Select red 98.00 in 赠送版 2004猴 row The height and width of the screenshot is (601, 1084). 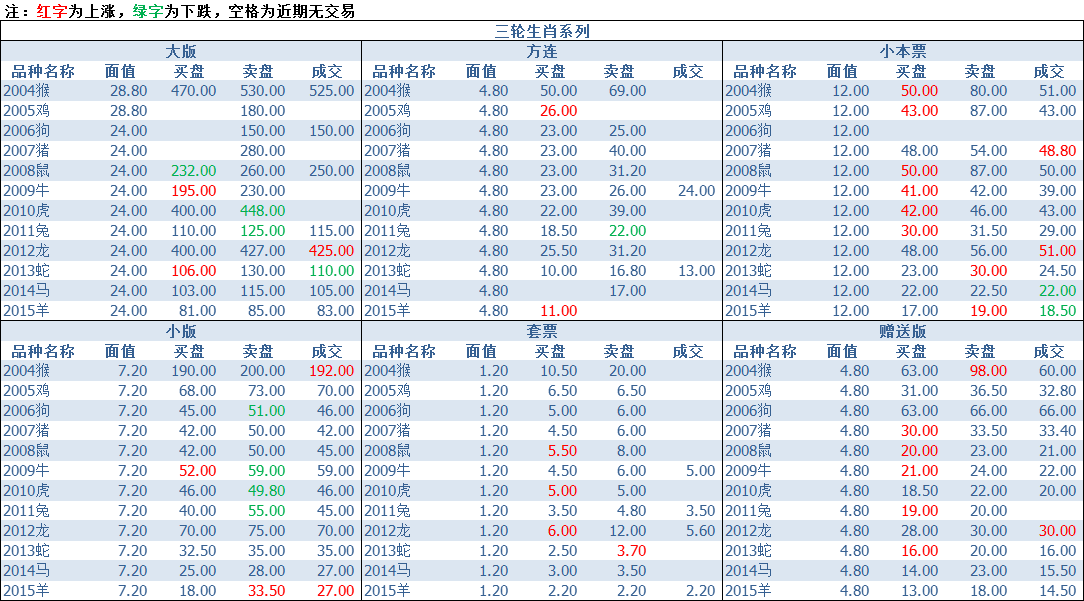tap(989, 371)
